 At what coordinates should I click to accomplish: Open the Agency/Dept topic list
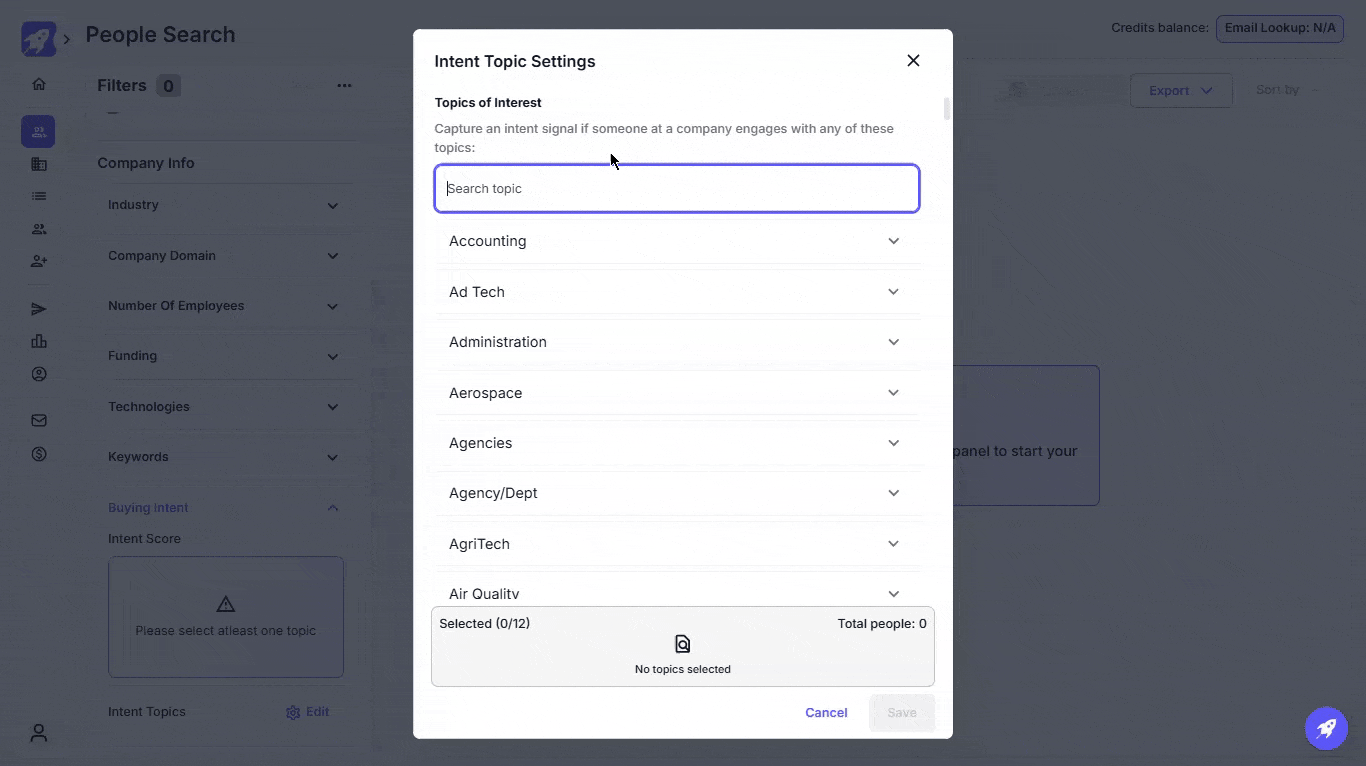tap(893, 493)
